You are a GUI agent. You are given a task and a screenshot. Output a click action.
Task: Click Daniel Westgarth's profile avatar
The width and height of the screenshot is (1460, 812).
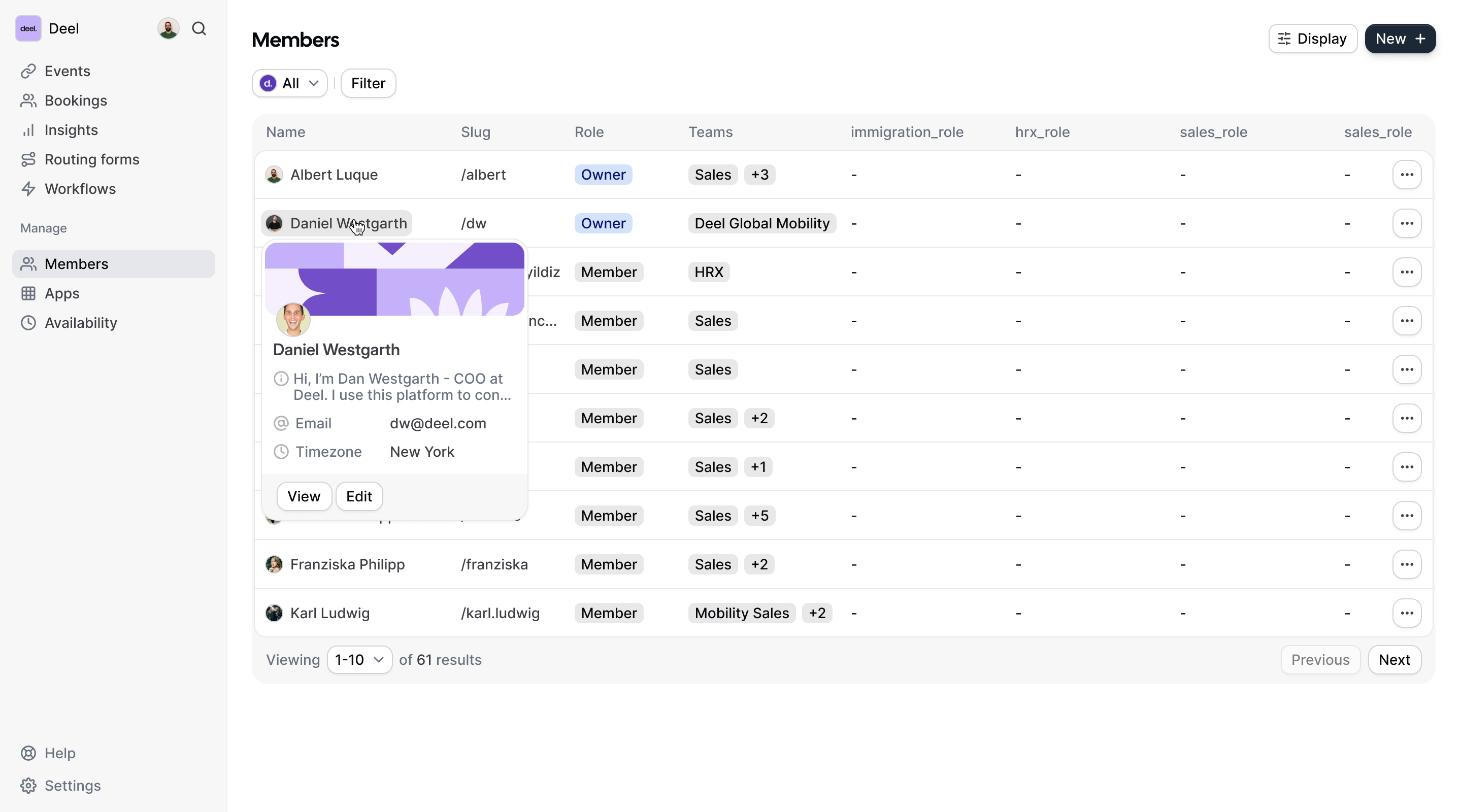pos(292,319)
